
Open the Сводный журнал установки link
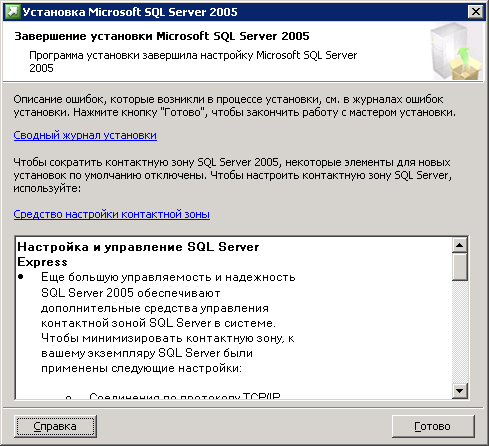[x=85, y=135]
